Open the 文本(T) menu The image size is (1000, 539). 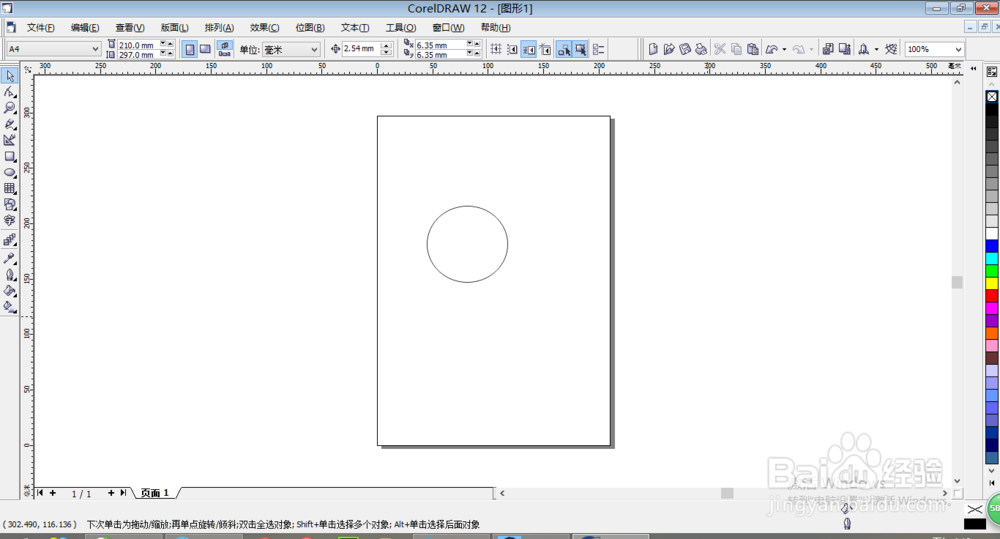(x=355, y=27)
